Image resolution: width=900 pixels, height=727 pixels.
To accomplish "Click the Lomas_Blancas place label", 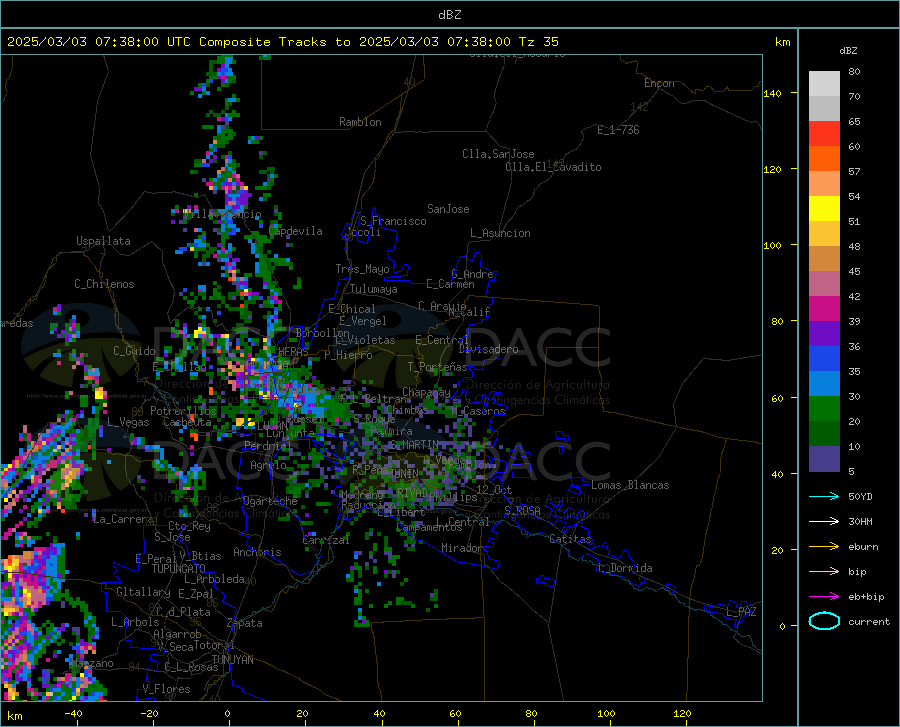I will 630,485.
